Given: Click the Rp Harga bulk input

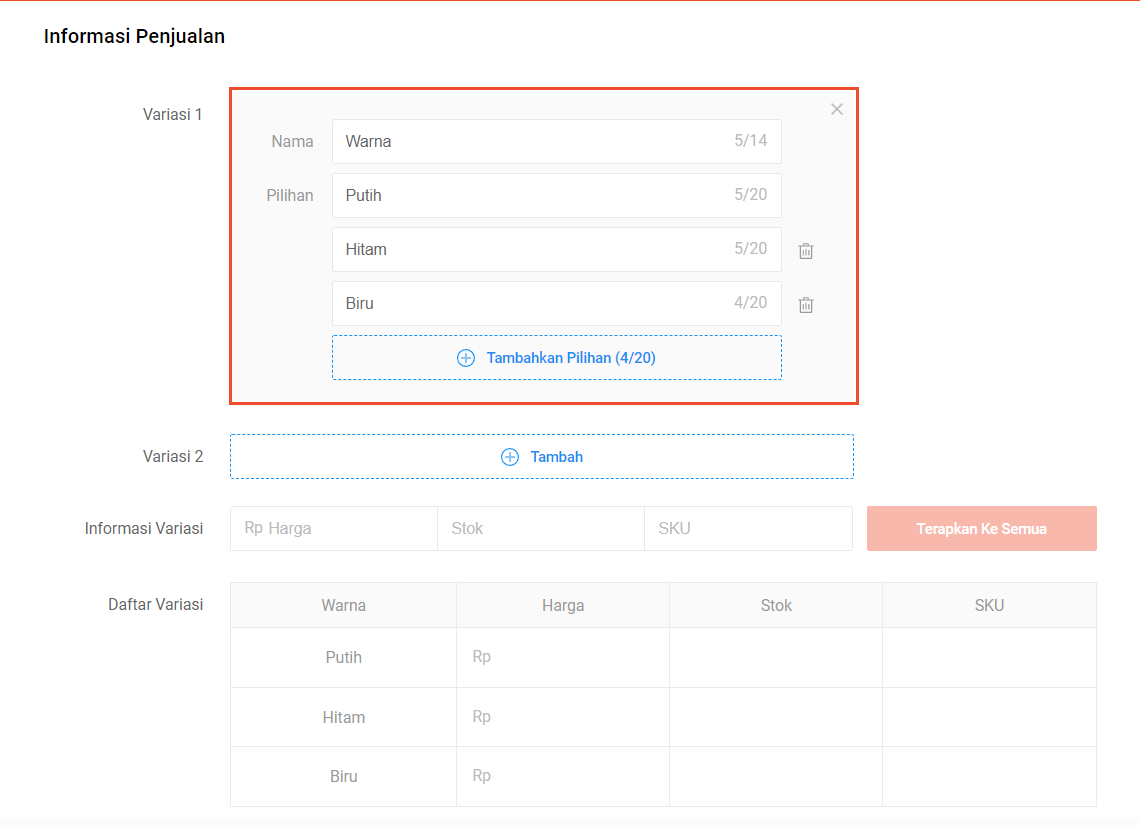Looking at the screenshot, I should [x=334, y=529].
